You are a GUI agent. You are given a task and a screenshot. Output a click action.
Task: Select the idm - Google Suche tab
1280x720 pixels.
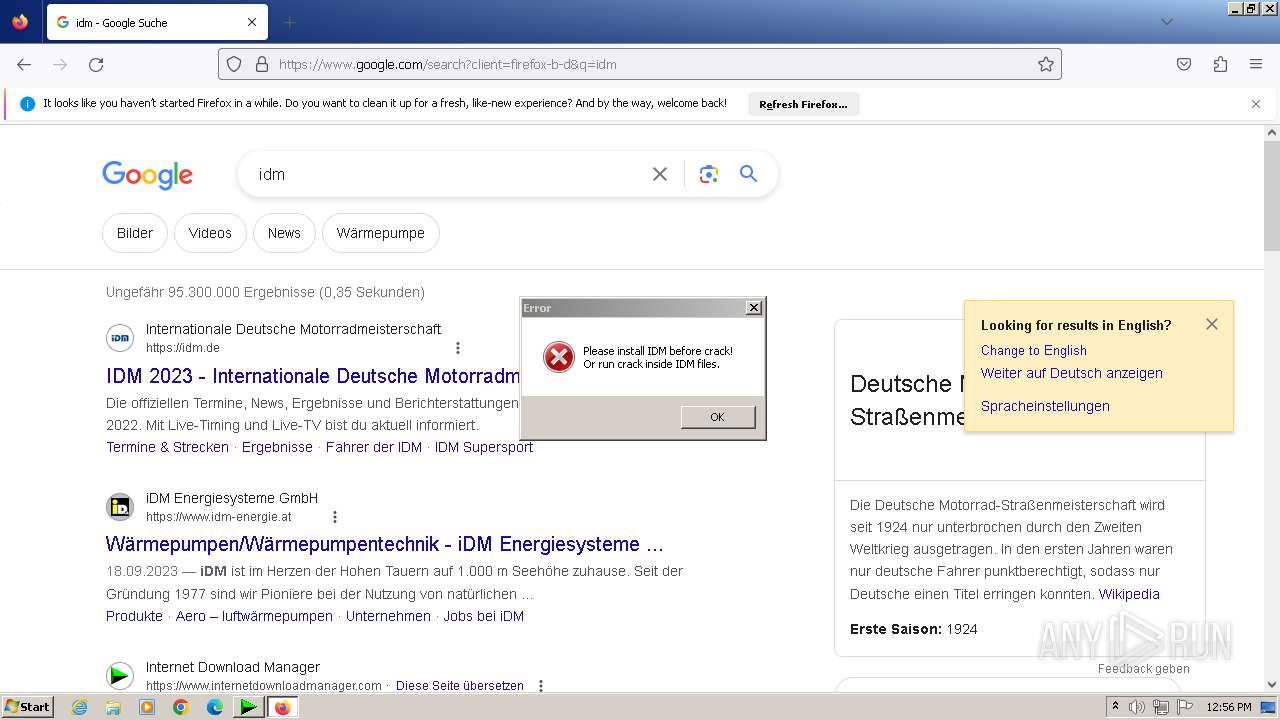[157, 22]
